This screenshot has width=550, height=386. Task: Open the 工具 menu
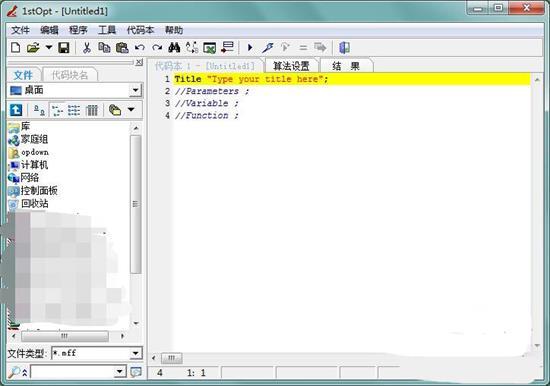coord(107,30)
